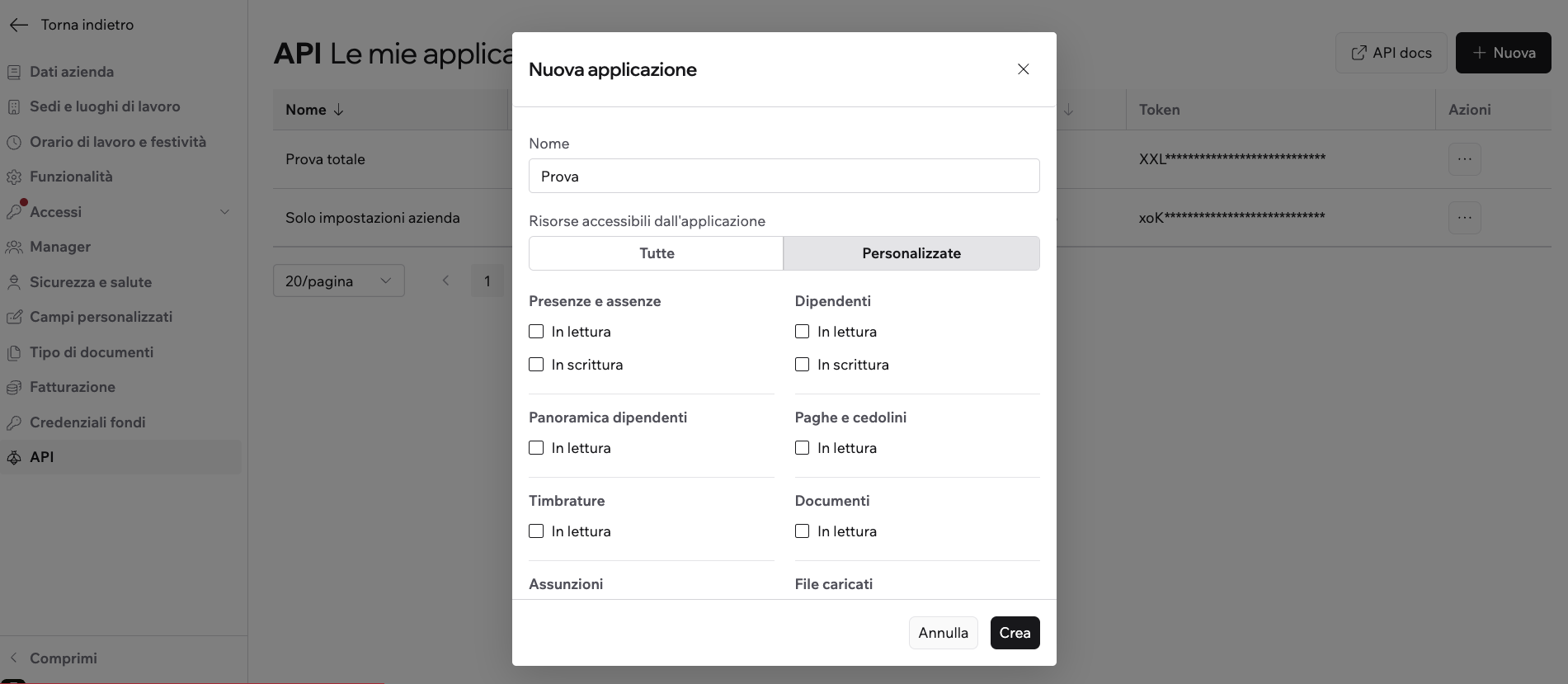Image resolution: width=1568 pixels, height=684 pixels.
Task: Click the Funzionalità gear icon
Action: (x=14, y=177)
